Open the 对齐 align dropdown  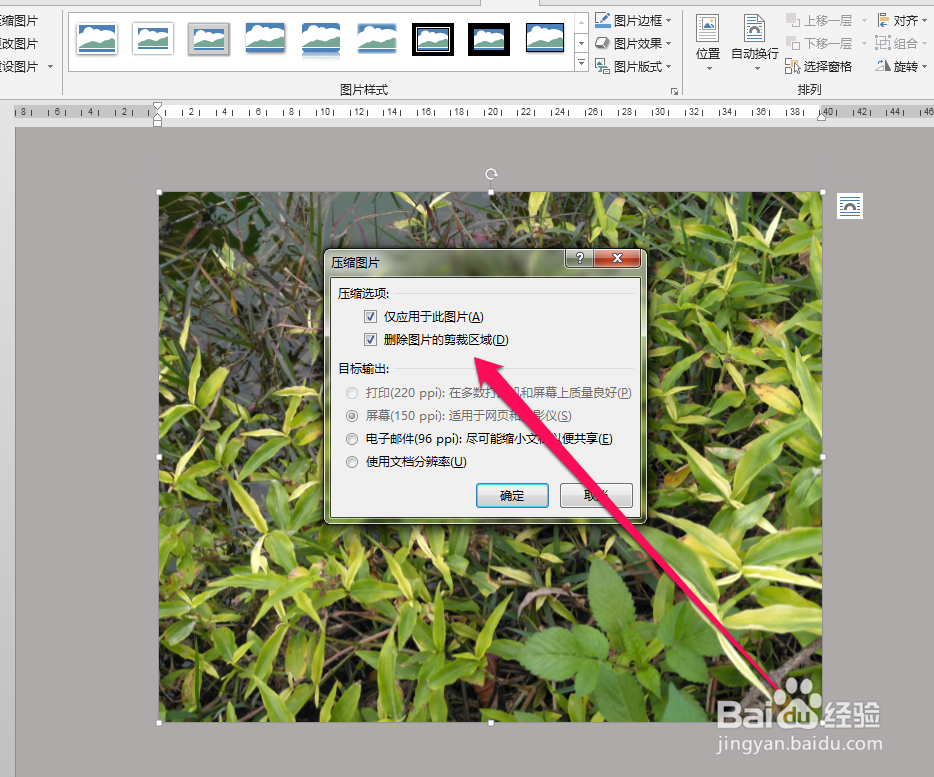tap(902, 21)
